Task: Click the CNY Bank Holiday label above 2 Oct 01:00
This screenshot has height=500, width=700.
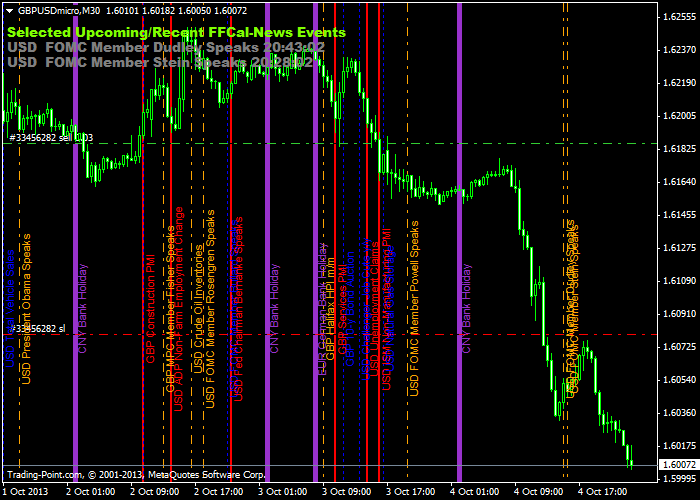Action: pos(83,309)
